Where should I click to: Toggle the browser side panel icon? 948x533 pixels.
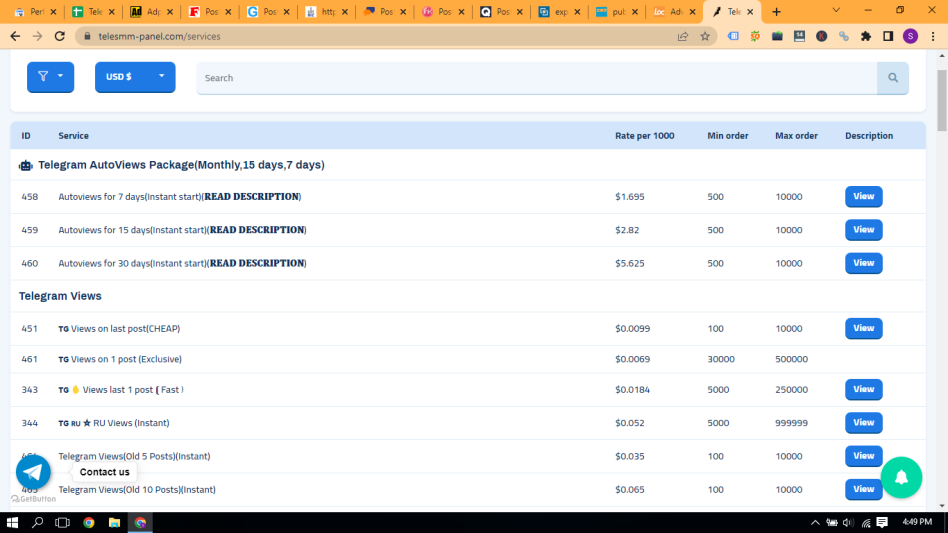(x=888, y=36)
